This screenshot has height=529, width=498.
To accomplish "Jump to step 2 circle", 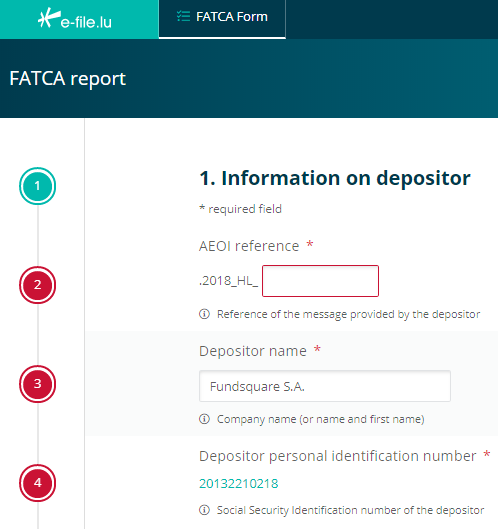I will (x=37, y=285).
